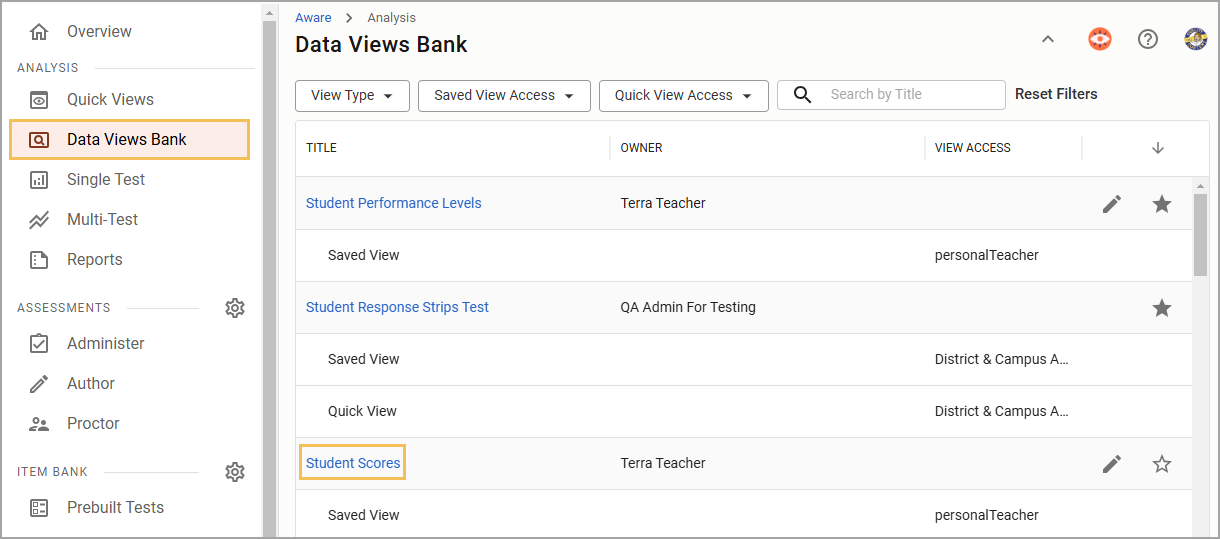Click Saved View under Student Response Strips Test
The width and height of the screenshot is (1220, 539).
click(x=363, y=359)
